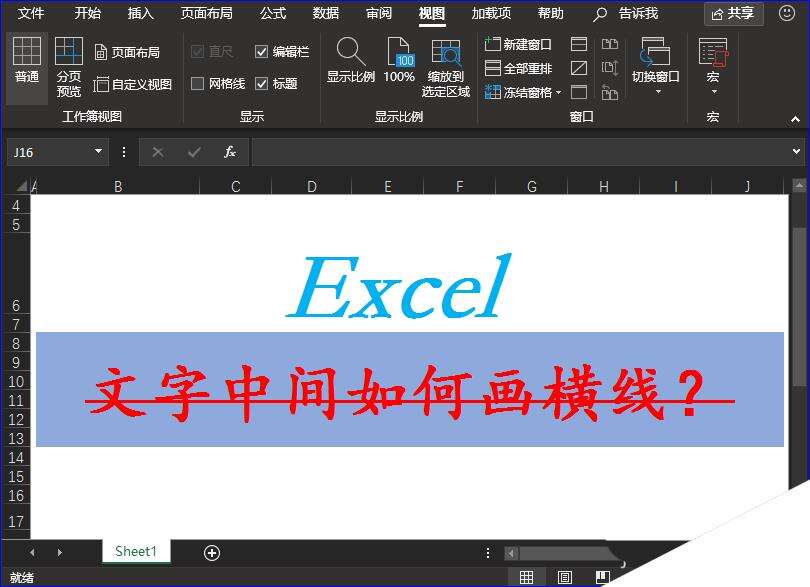Click the cancel (X) formula bar icon
This screenshot has width=810, height=587.
click(x=158, y=152)
